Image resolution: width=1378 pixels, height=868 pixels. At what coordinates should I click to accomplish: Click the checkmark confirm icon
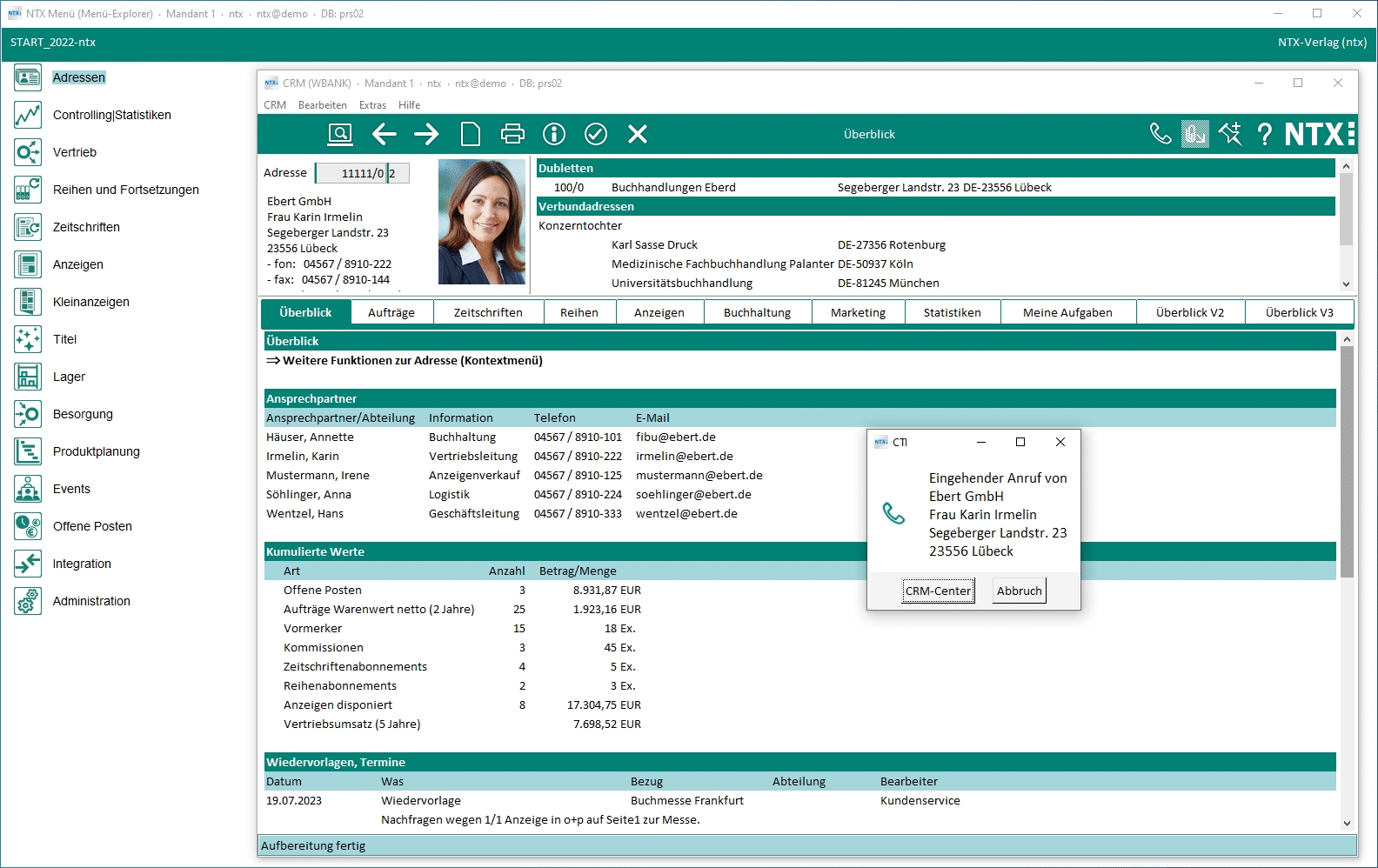click(x=596, y=134)
